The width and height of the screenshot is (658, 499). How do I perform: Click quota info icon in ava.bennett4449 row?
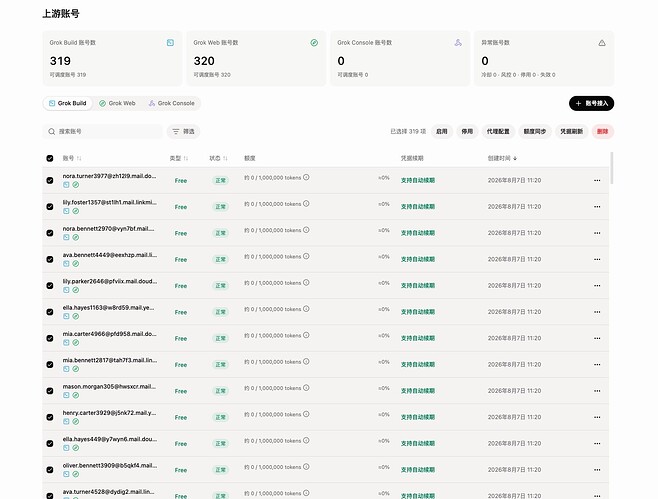tap(306, 256)
